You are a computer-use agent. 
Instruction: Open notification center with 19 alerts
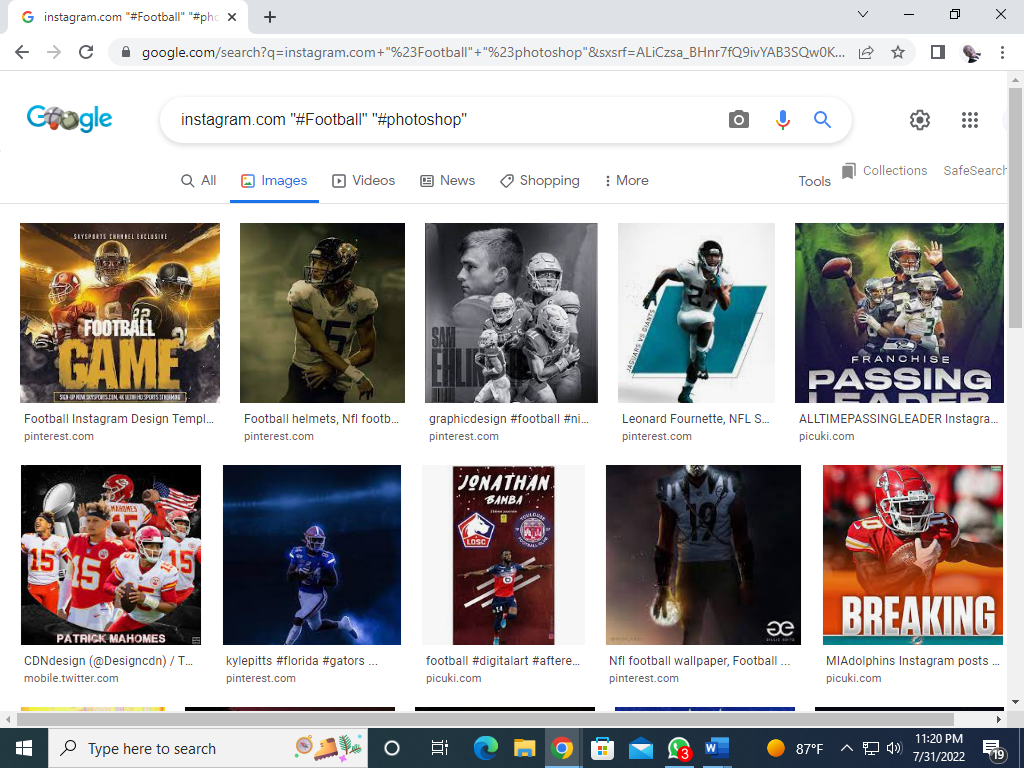[993, 748]
